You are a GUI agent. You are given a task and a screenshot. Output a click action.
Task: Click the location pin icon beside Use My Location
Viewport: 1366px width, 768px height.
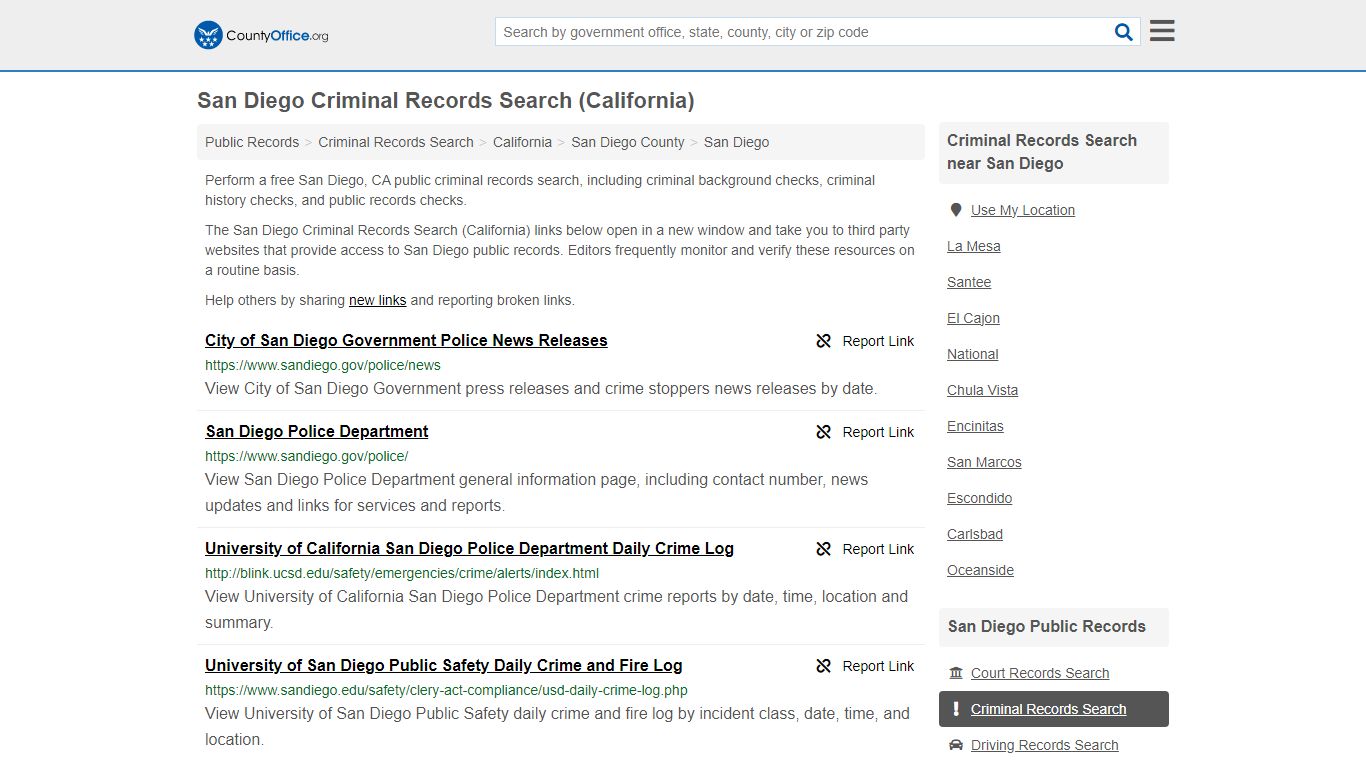point(956,210)
